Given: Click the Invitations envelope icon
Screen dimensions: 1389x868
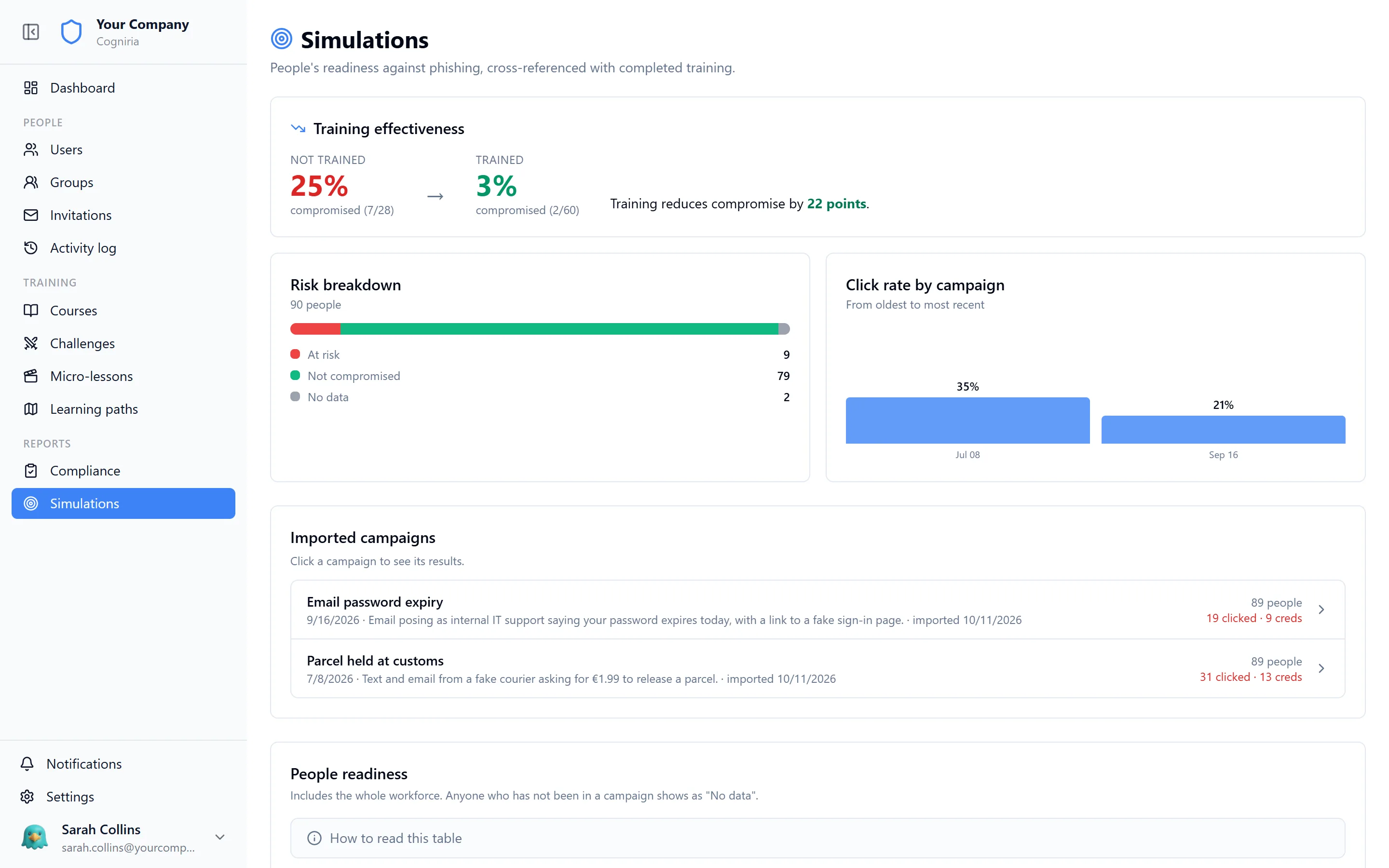Looking at the screenshot, I should (x=31, y=215).
